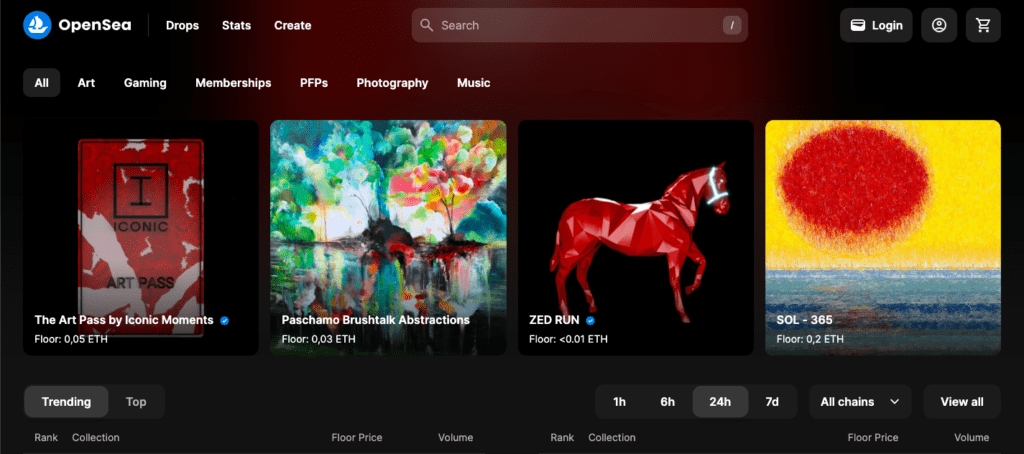This screenshot has height=454, width=1024.
Task: Click the View all button
Action: (x=961, y=402)
